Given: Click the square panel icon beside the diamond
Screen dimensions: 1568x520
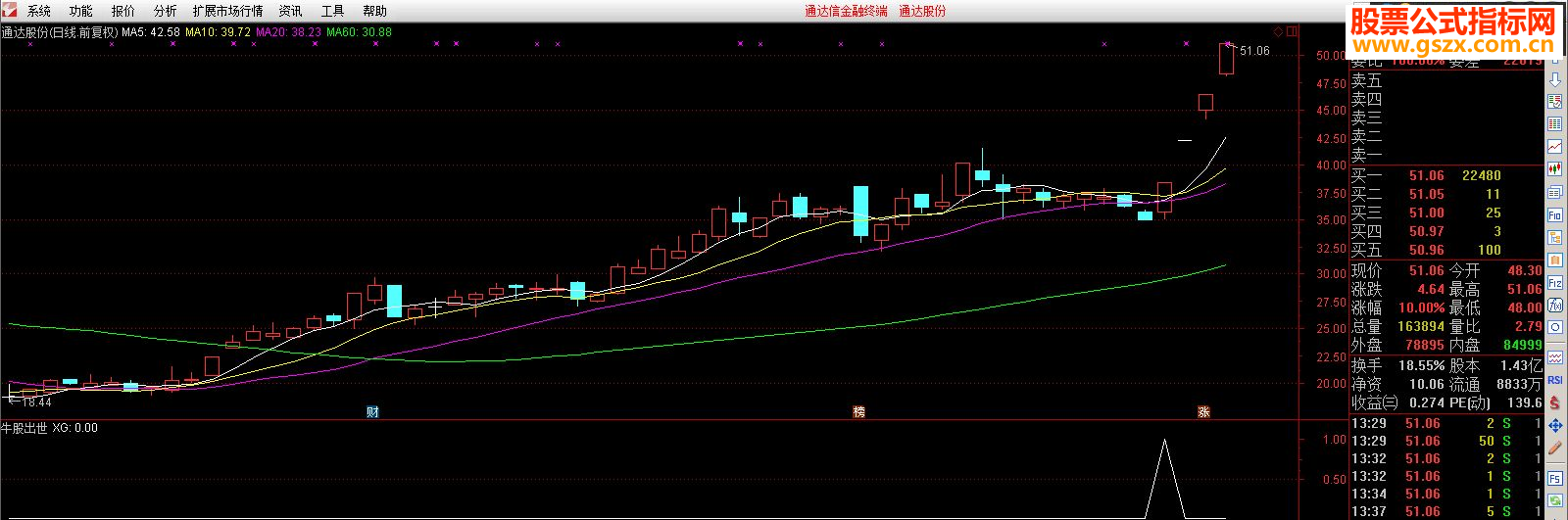Looking at the screenshot, I should click(1292, 31).
